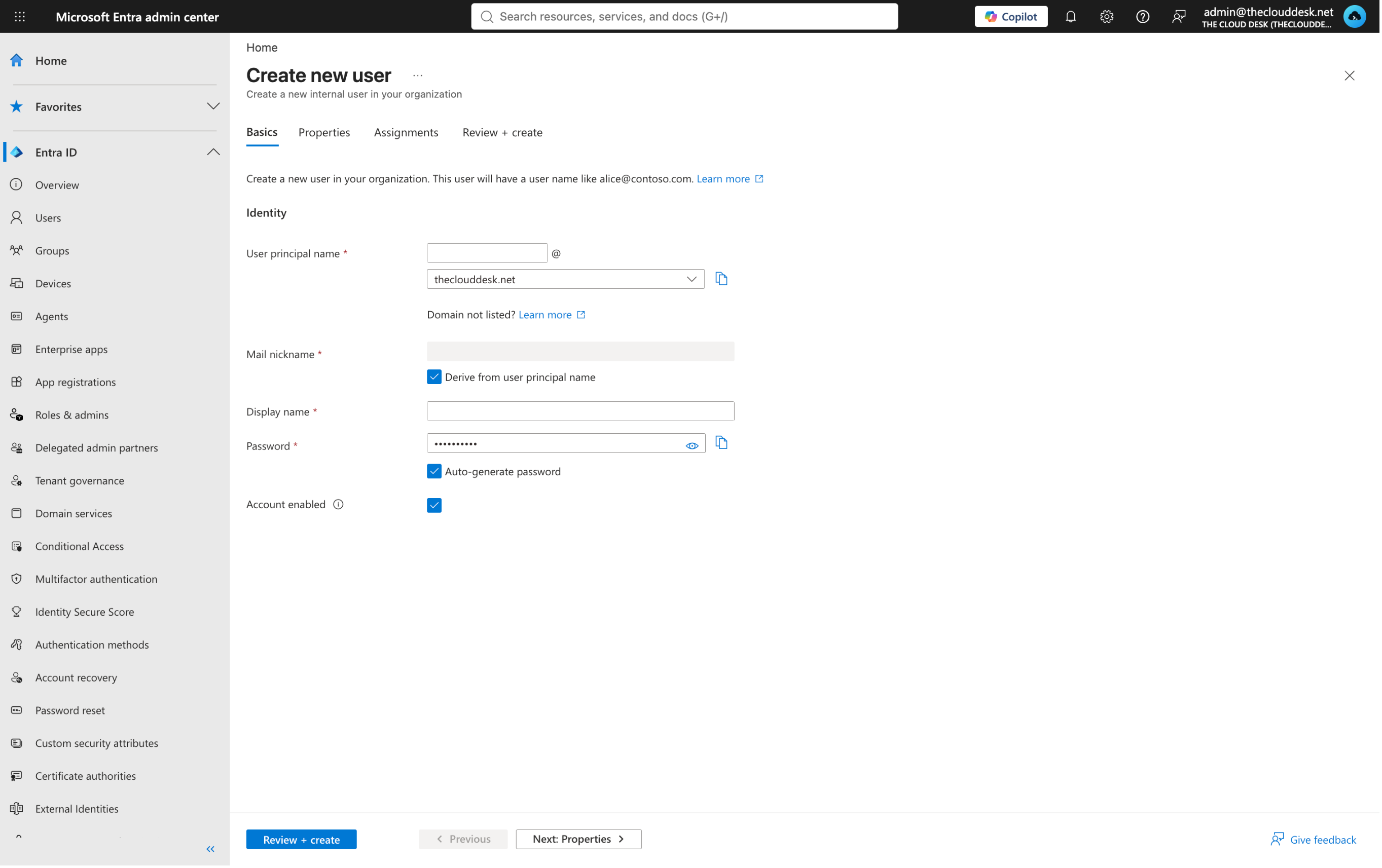Close the Create new user pane
The image size is (1382, 868).
1349,76
